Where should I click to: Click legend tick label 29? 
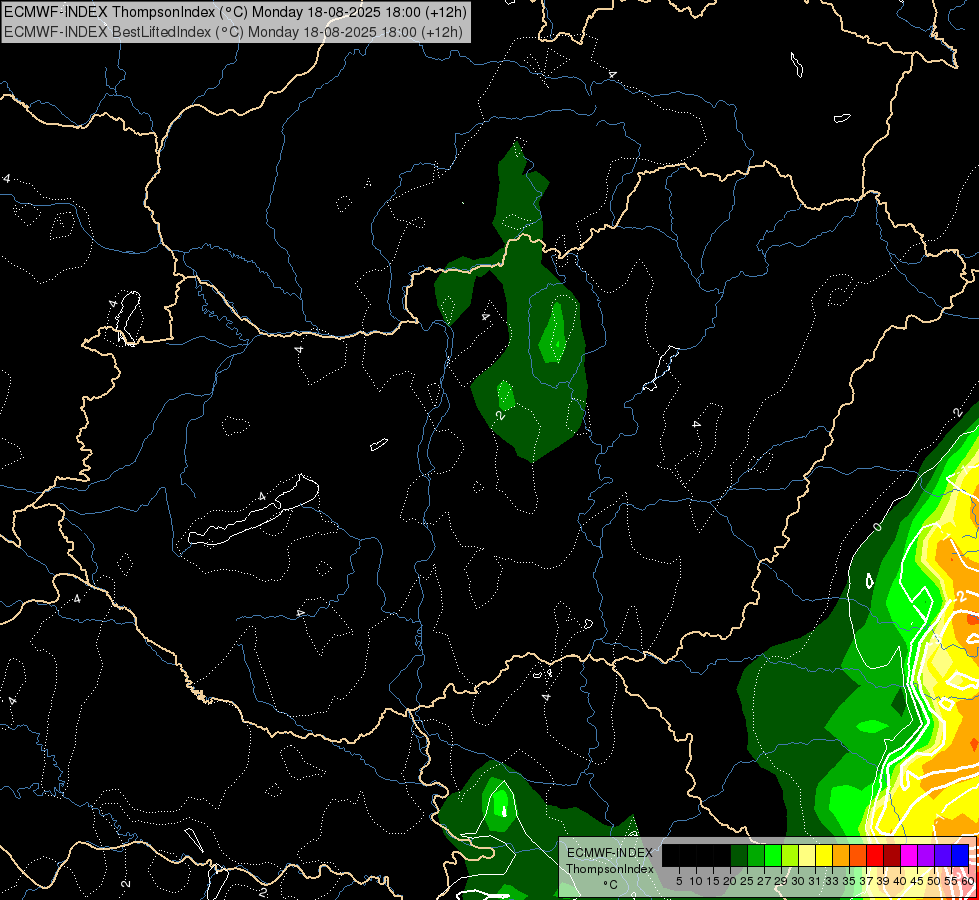click(x=781, y=881)
